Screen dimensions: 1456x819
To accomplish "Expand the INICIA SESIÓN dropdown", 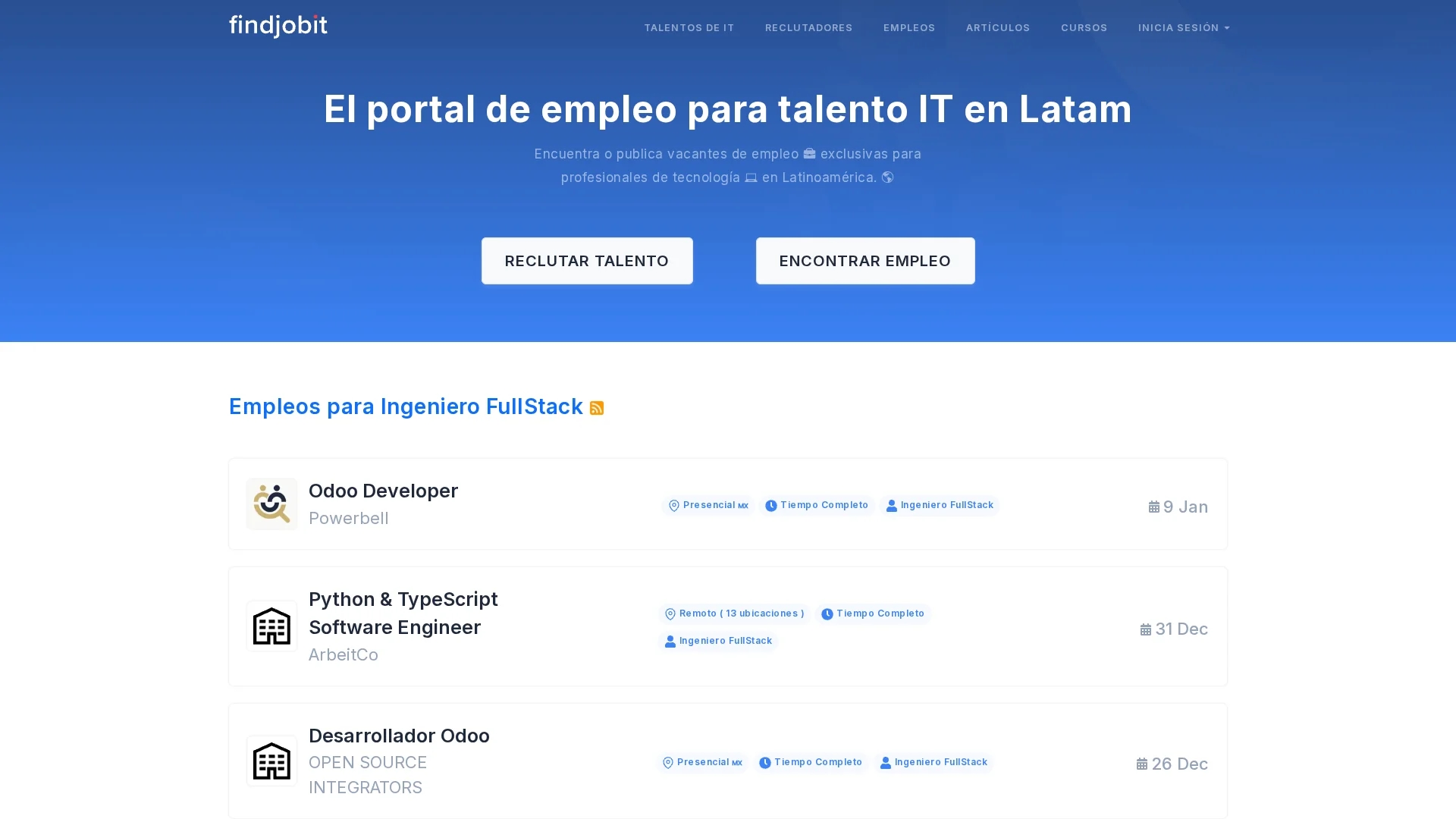I will 1184,27.
